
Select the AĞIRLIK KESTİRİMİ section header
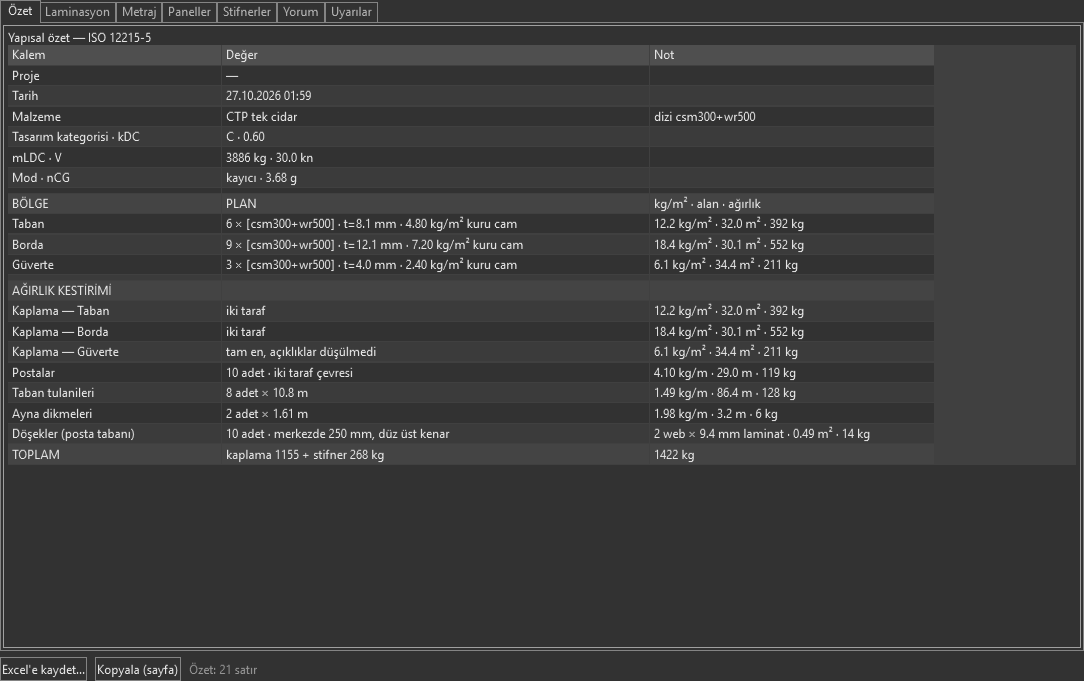tap(115, 290)
